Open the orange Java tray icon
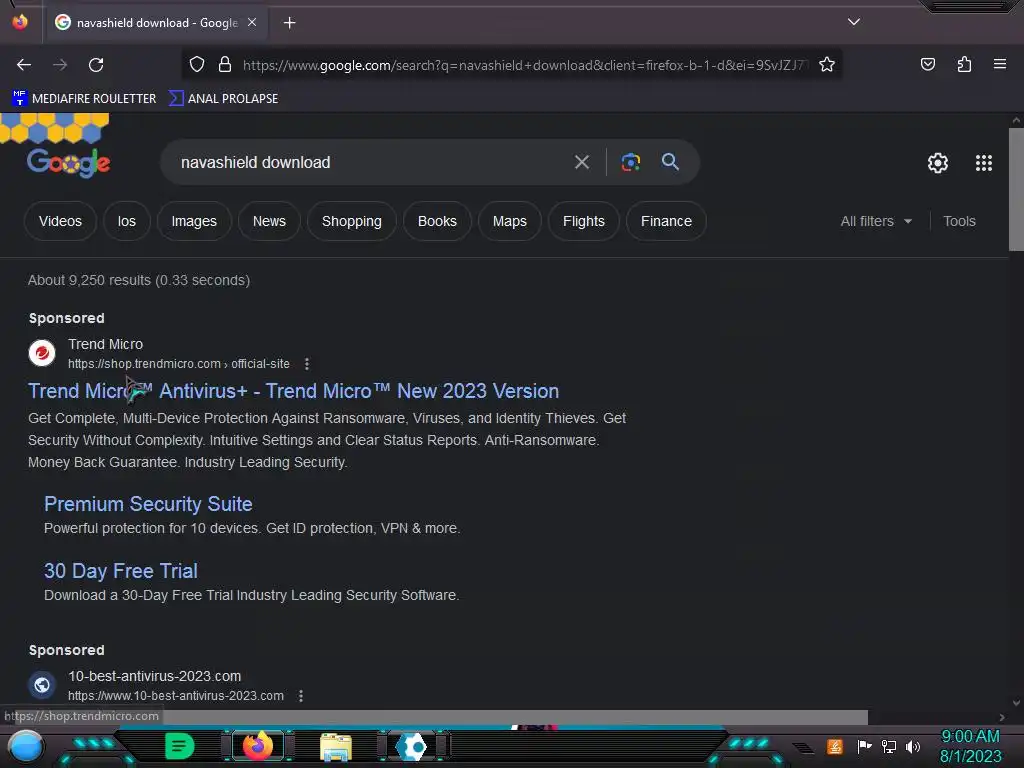 pyautogui.click(x=835, y=746)
